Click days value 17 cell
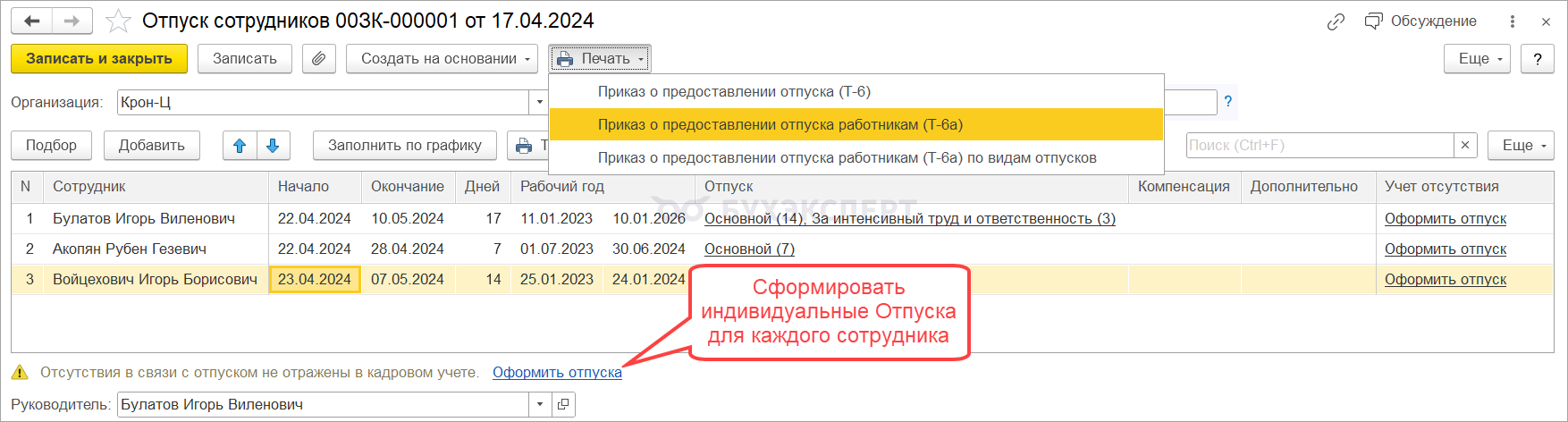 [x=483, y=218]
